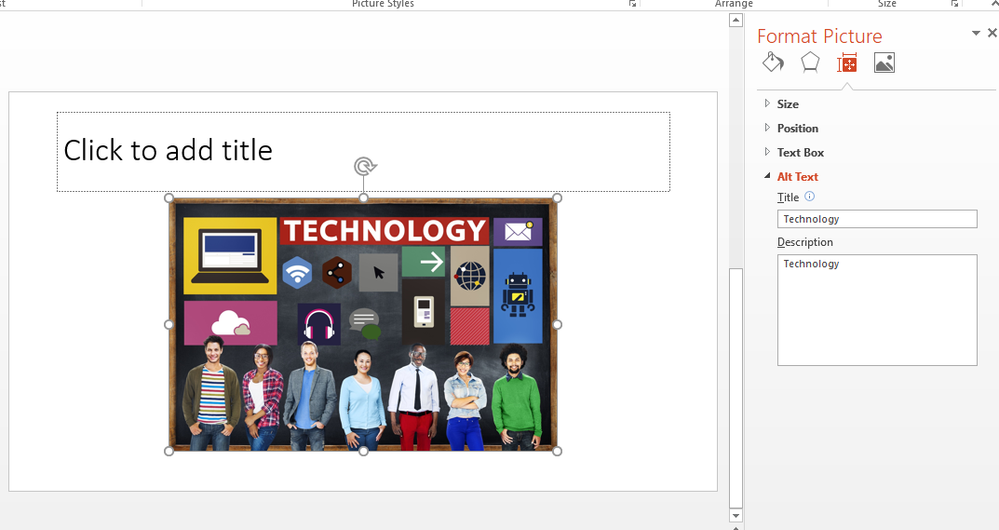Click the picture rotation handle

click(x=364, y=166)
